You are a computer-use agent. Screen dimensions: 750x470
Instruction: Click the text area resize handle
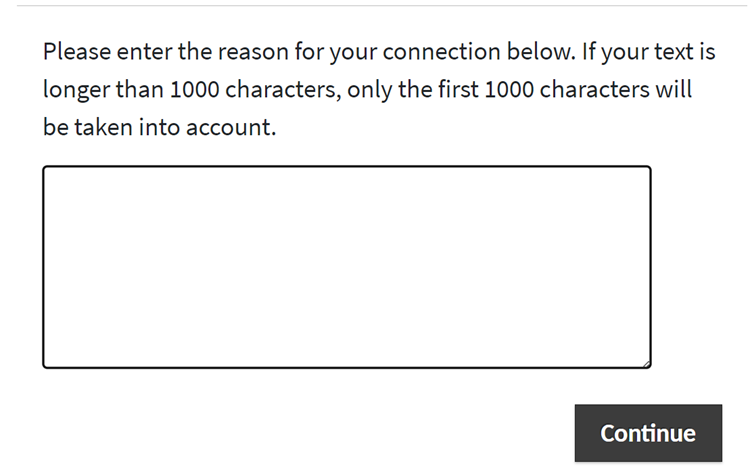coord(646,363)
